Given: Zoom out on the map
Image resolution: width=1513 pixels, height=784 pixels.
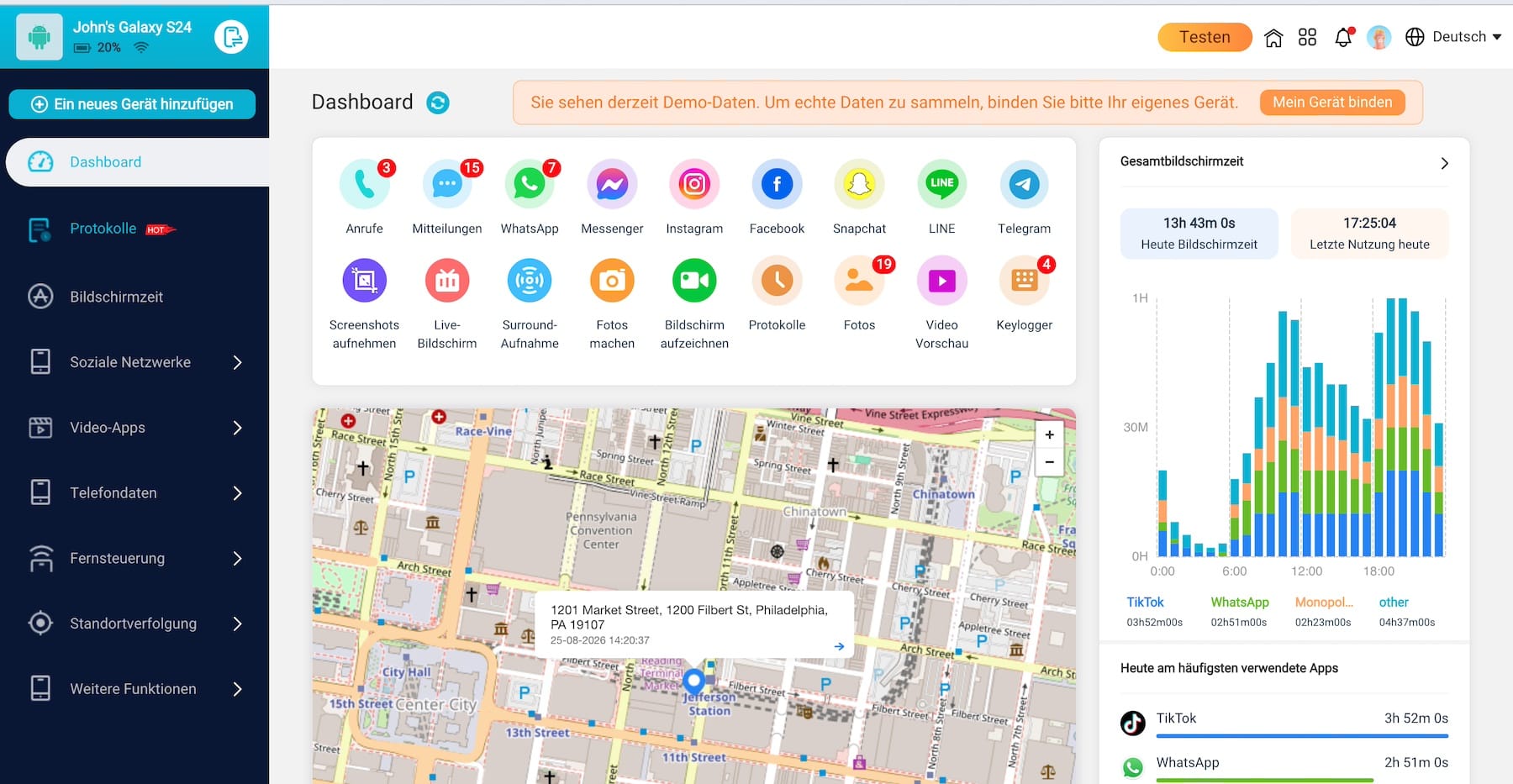Looking at the screenshot, I should point(1049,462).
